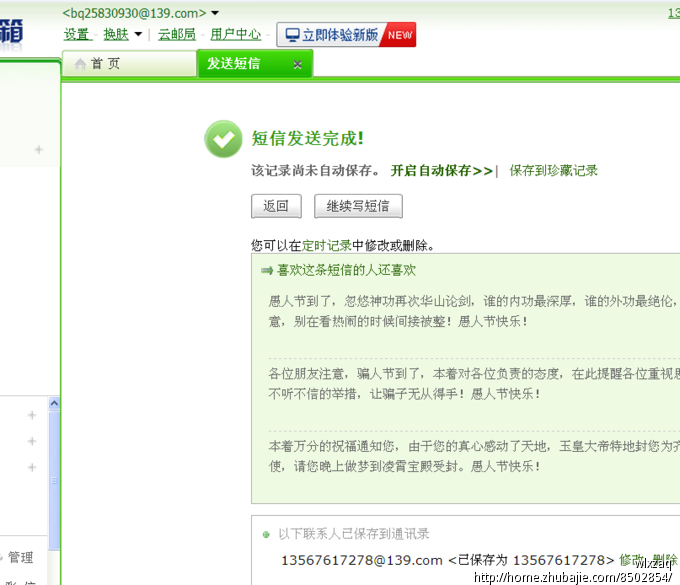Expand the first plus item in lower sidebar
Viewport: 680px width, 585px height.
pyautogui.click(x=32, y=415)
